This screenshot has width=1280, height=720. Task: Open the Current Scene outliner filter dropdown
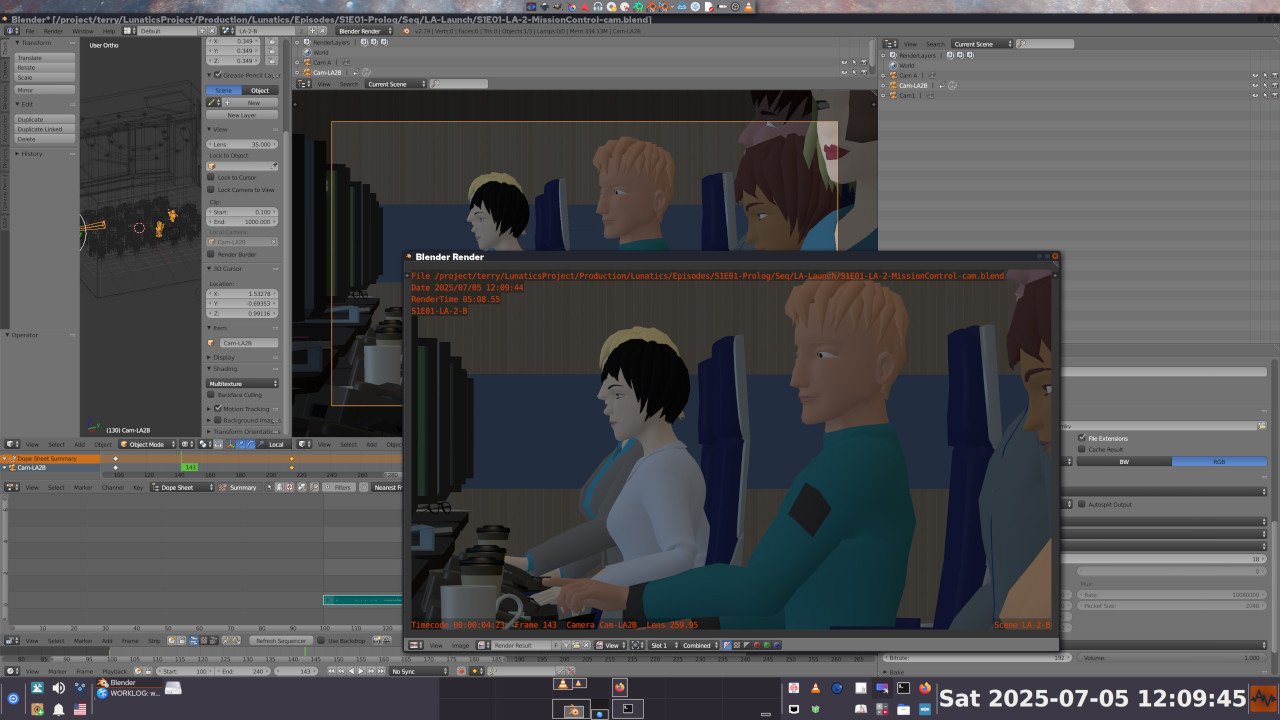[x=980, y=44]
